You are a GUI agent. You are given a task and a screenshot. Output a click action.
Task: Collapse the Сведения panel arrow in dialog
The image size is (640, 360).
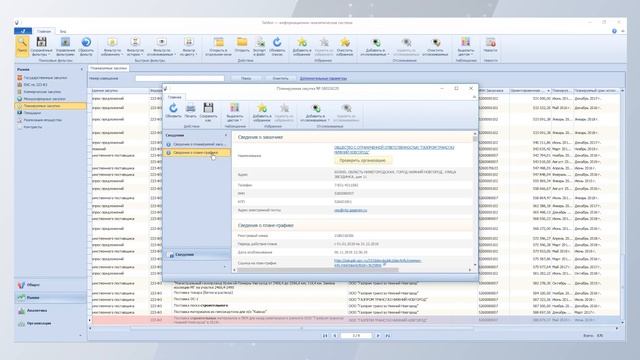pyautogui.click(x=226, y=135)
